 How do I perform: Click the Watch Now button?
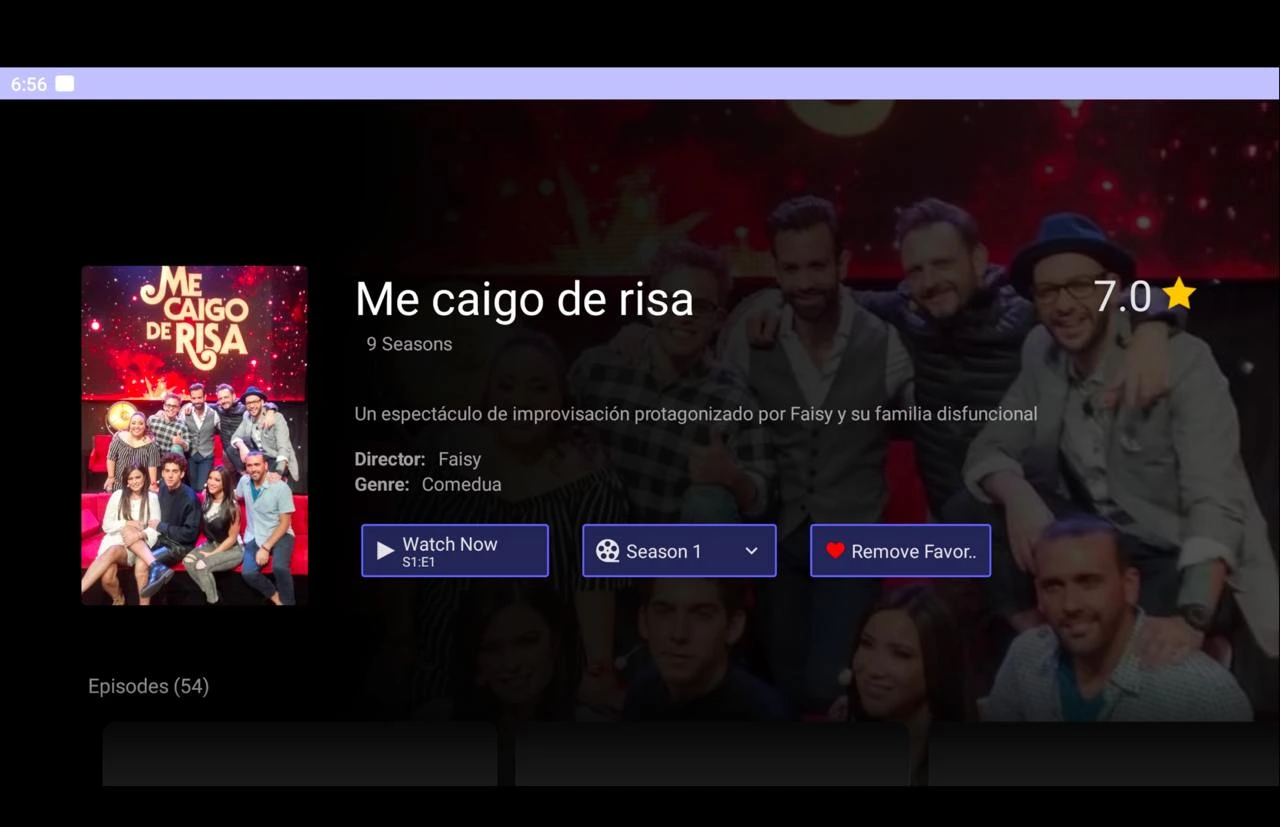pyautogui.click(x=455, y=551)
